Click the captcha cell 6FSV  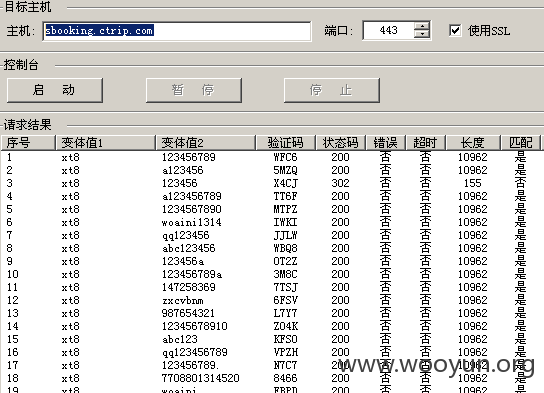pos(285,300)
